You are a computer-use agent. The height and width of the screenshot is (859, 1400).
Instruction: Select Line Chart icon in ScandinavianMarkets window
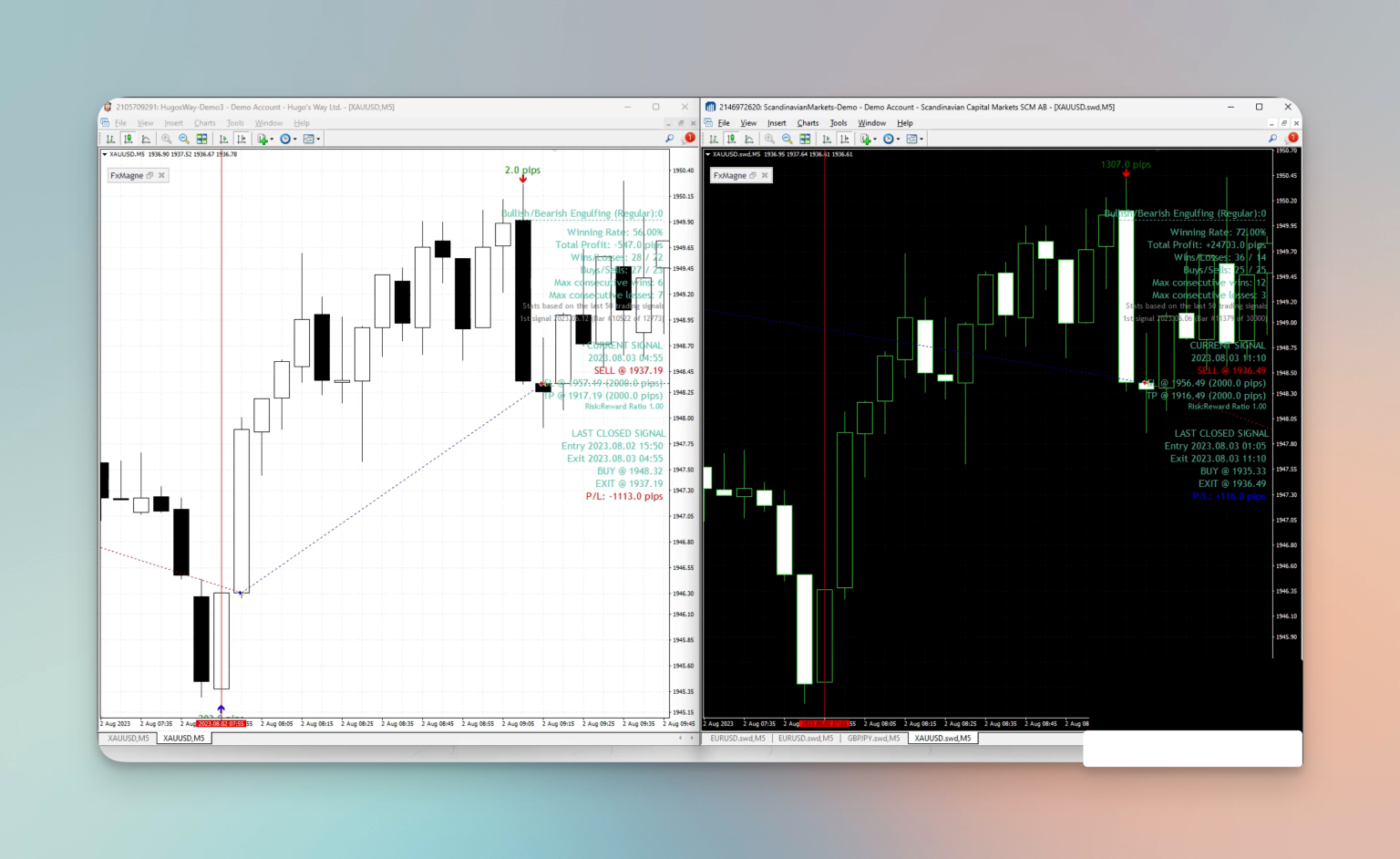749,139
